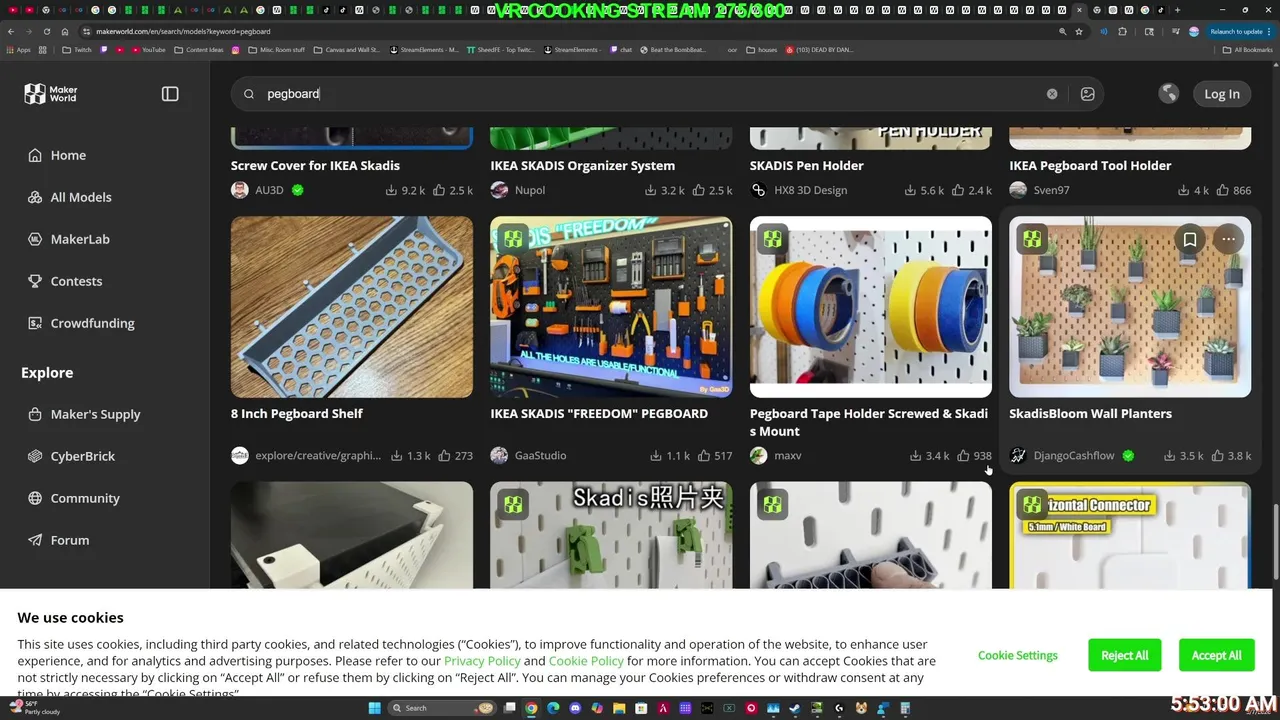
Task: Click the search magnifier icon in search field
Action: click(x=249, y=94)
